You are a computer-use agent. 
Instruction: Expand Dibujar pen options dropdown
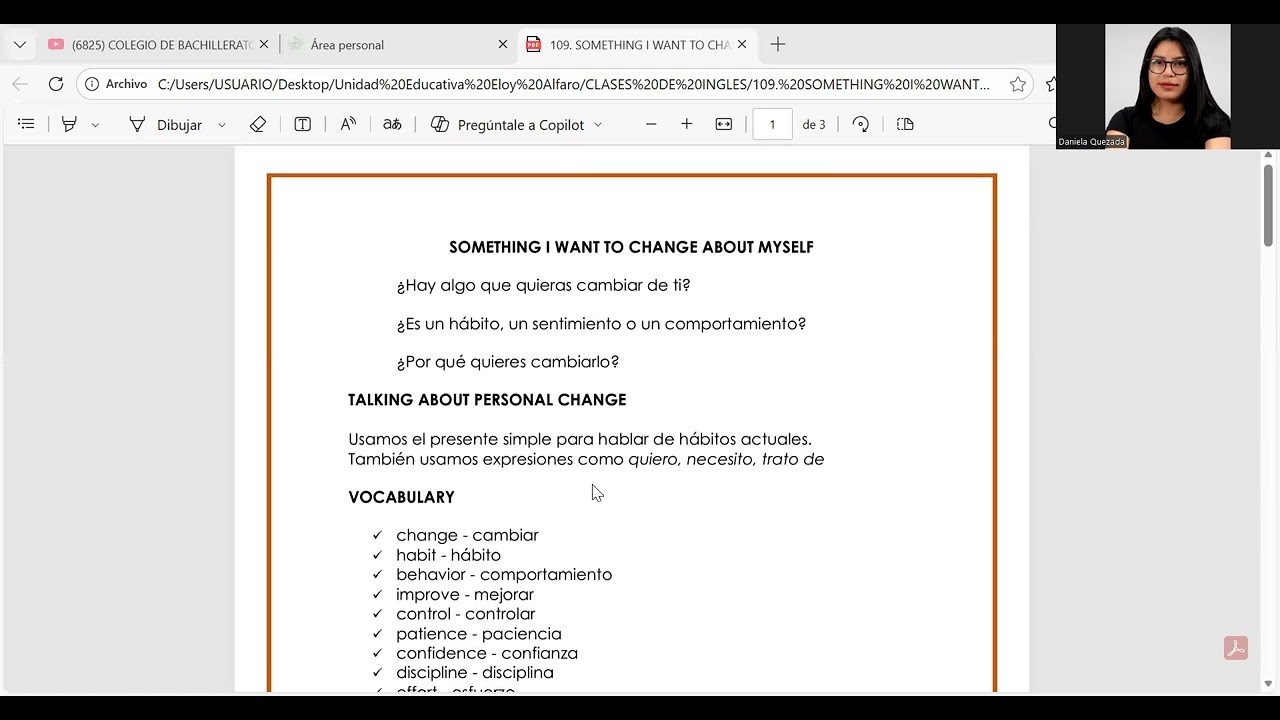tap(222, 125)
